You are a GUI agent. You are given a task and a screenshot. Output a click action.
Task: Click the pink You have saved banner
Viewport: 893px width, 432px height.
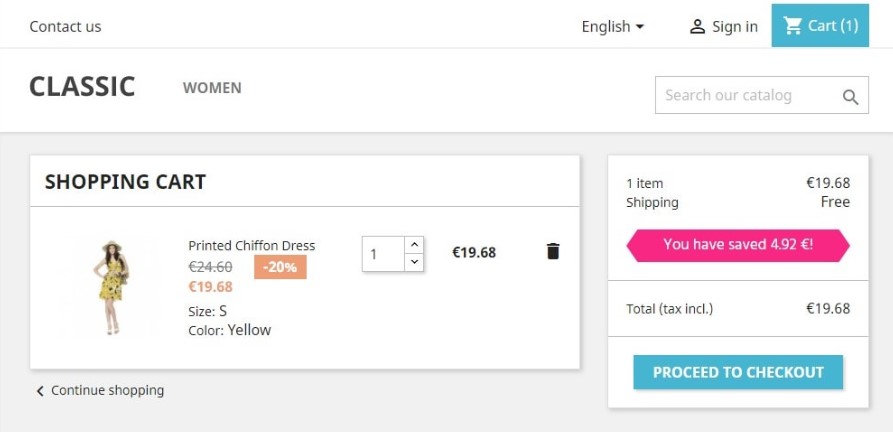[737, 245]
